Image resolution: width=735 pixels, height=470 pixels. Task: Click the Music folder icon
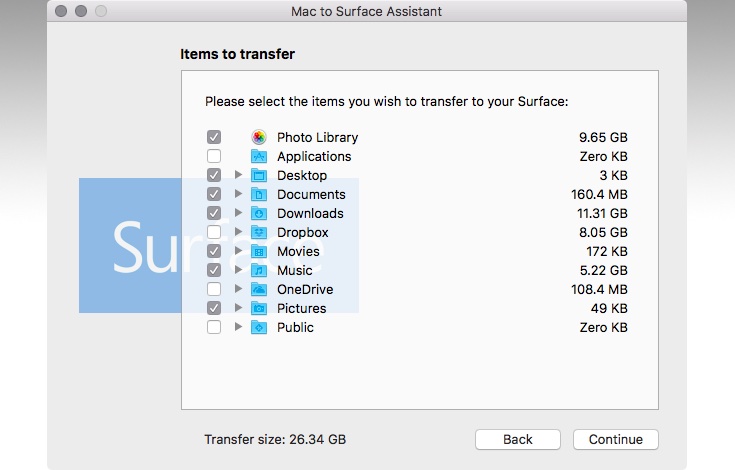pyautogui.click(x=259, y=270)
